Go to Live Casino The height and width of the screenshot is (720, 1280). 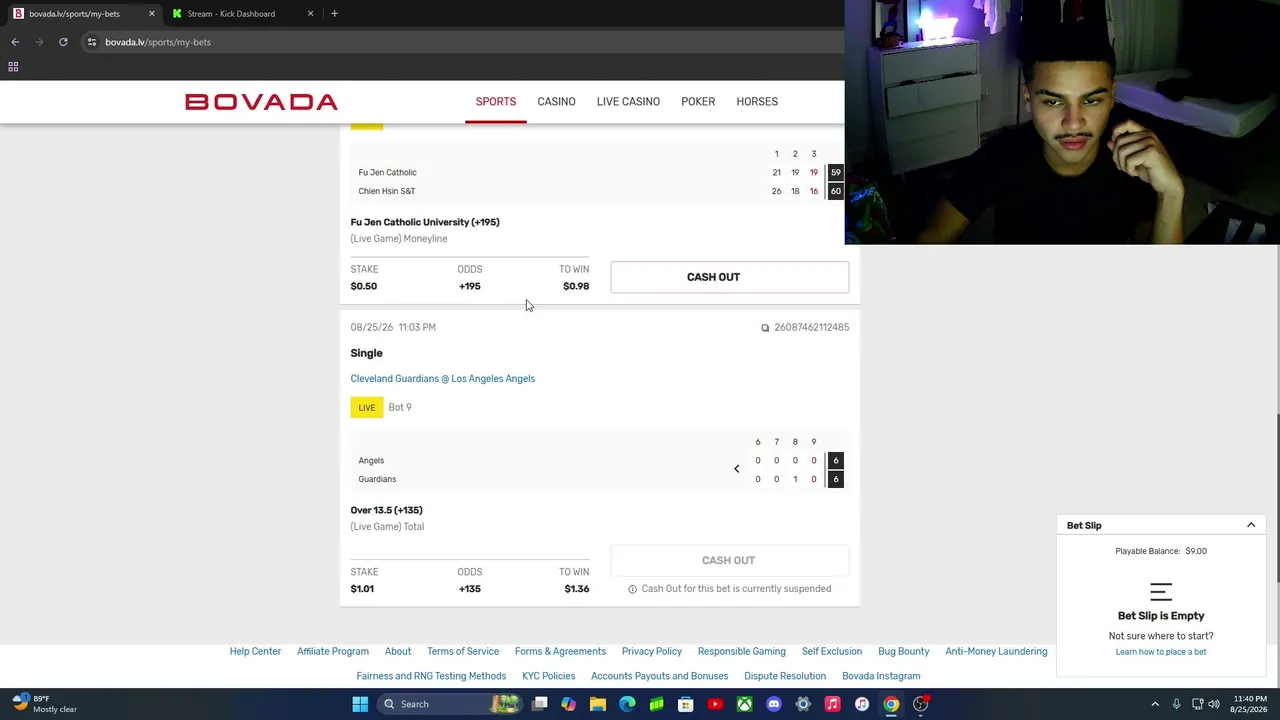[x=628, y=102]
